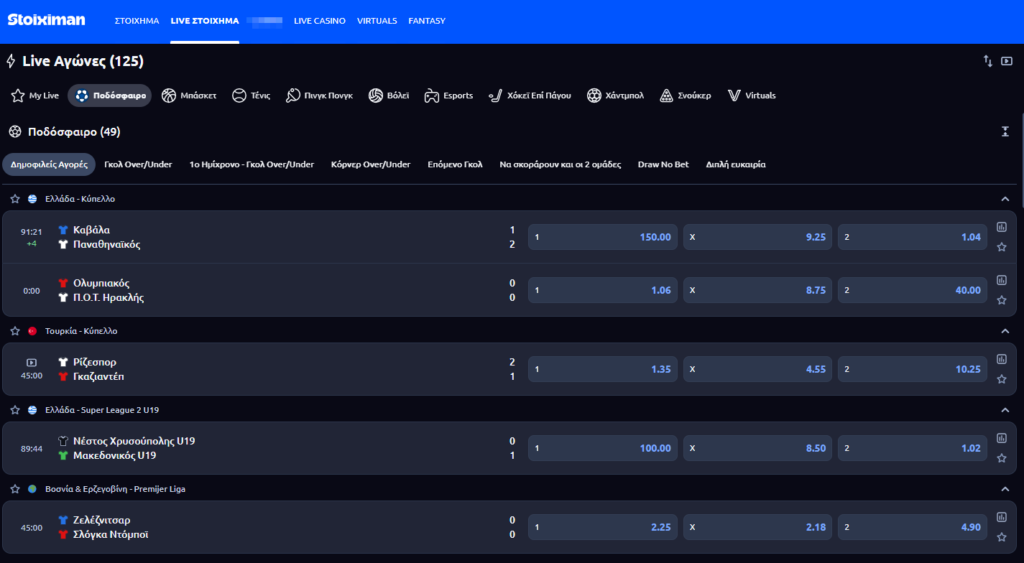Star the Τουρκία - Κύπελλο league
This screenshot has width=1024, height=563.
tap(15, 331)
